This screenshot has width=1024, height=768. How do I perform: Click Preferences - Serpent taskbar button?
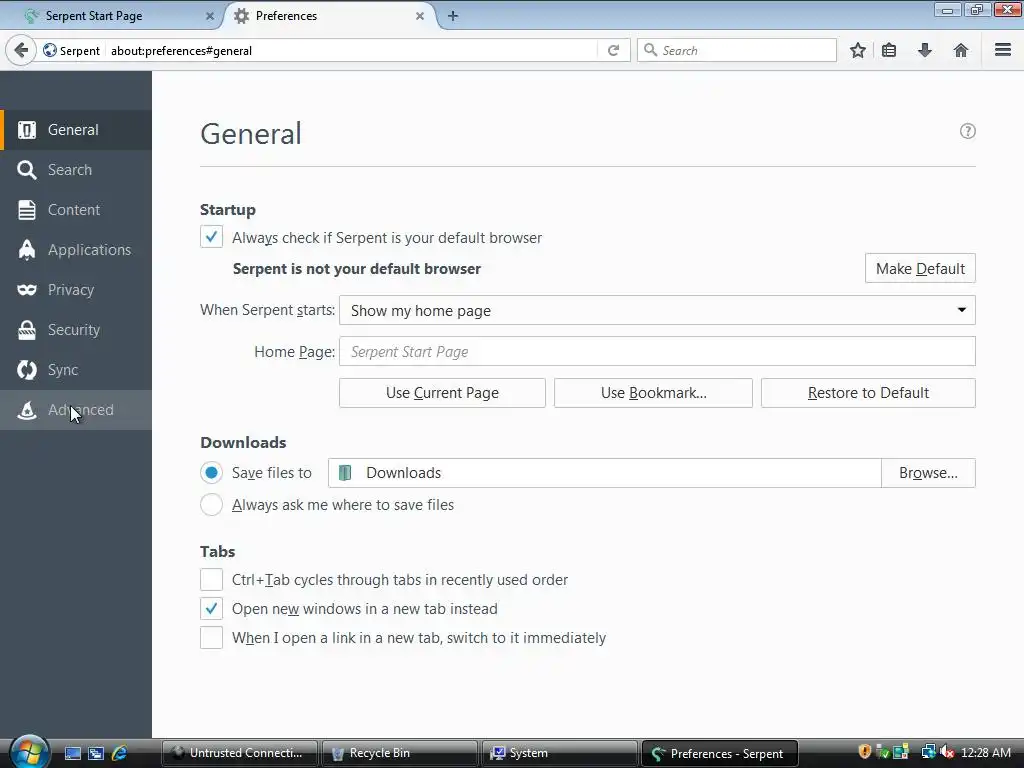tap(720, 753)
